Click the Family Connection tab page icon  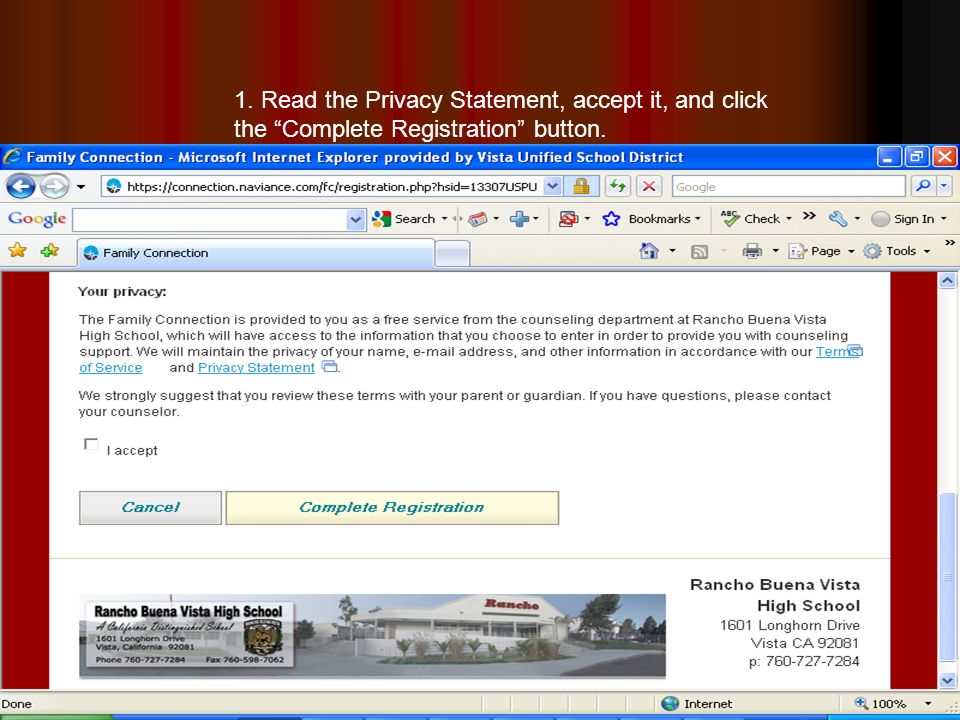tap(91, 253)
